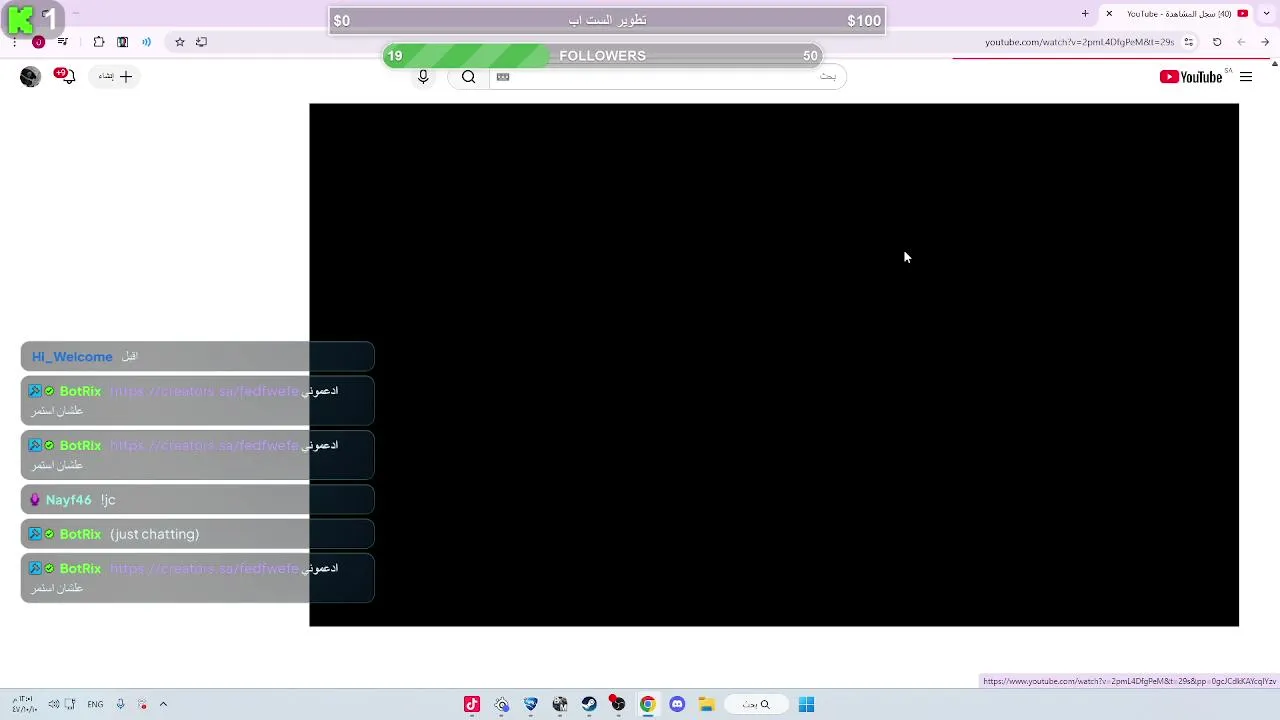Open the Chrome three-dot menu
The height and width of the screenshot is (720, 1280).
(14, 42)
